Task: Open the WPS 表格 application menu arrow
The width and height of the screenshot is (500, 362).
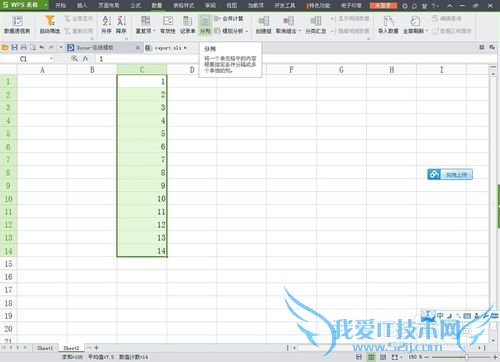Action: (x=46, y=5)
